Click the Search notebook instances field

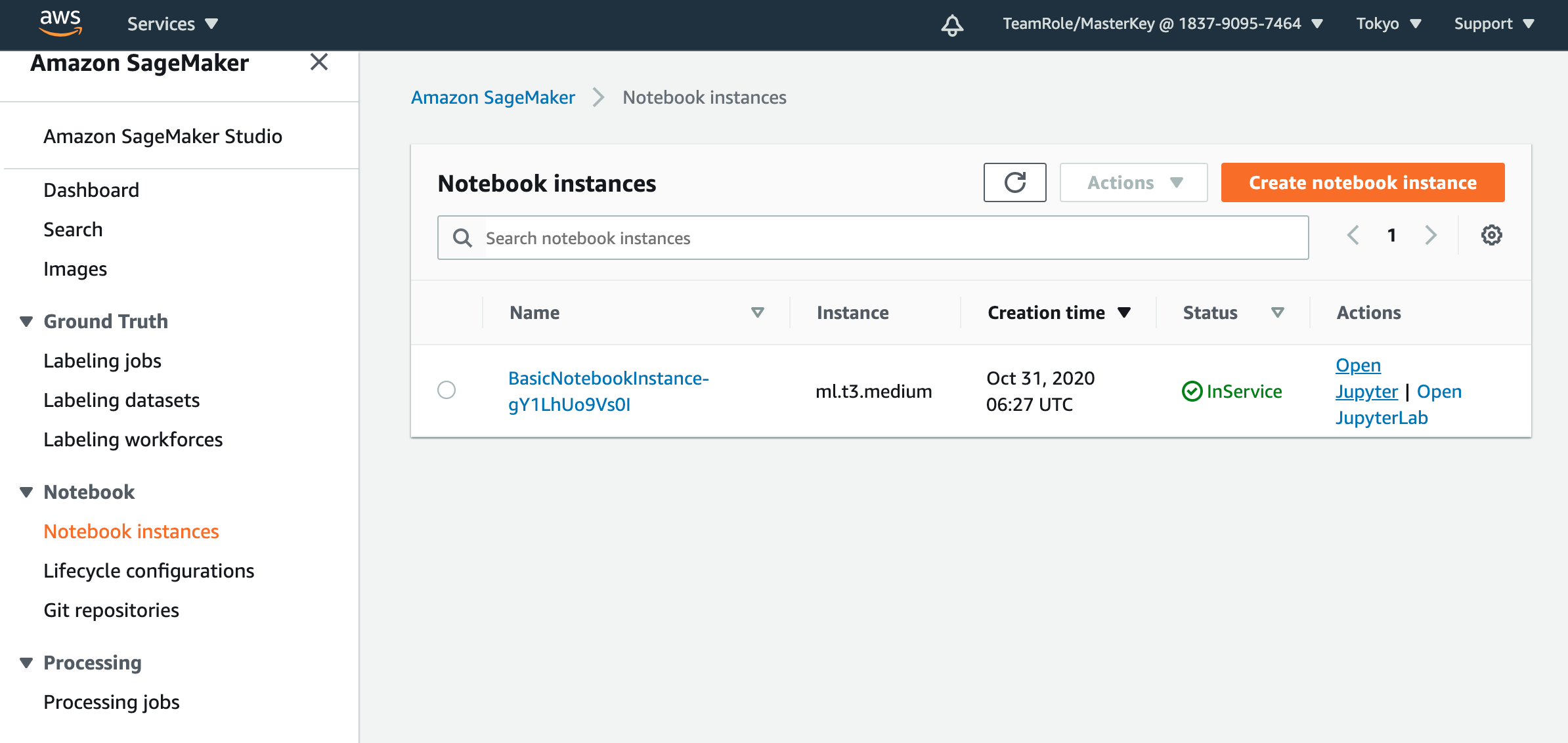click(893, 238)
